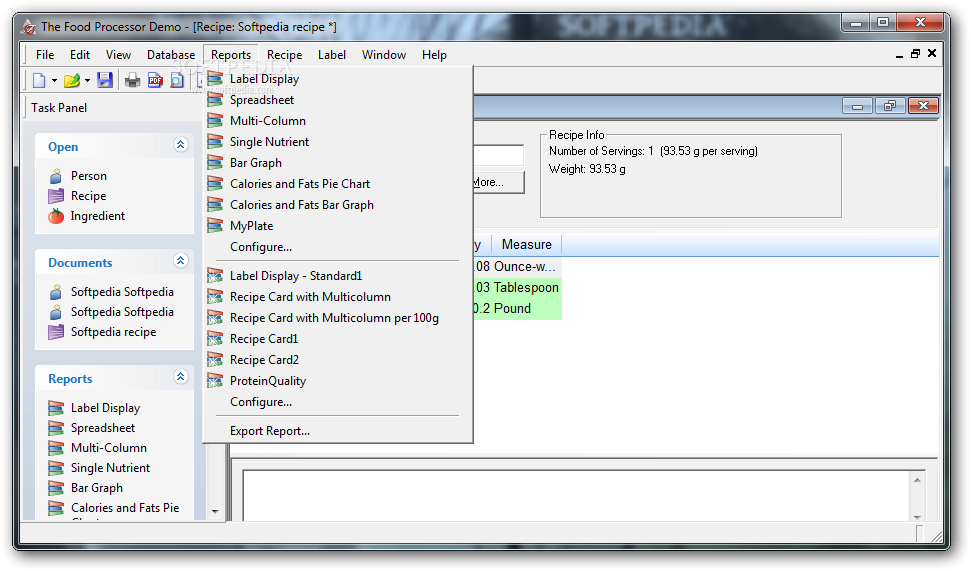The width and height of the screenshot is (971, 571).
Task: Choose Single Nutrient in Reports menu
Action: tap(338, 142)
